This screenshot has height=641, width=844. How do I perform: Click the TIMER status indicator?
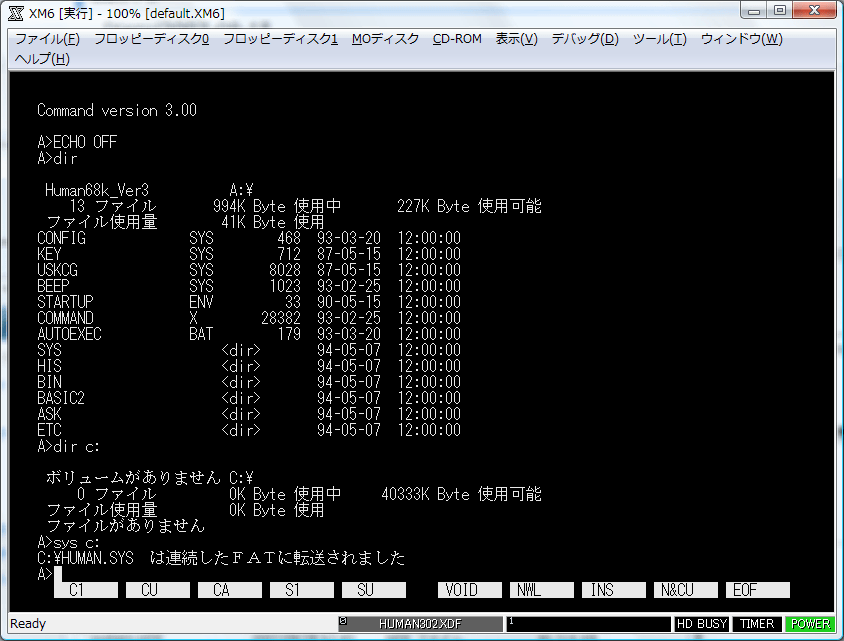(757, 624)
